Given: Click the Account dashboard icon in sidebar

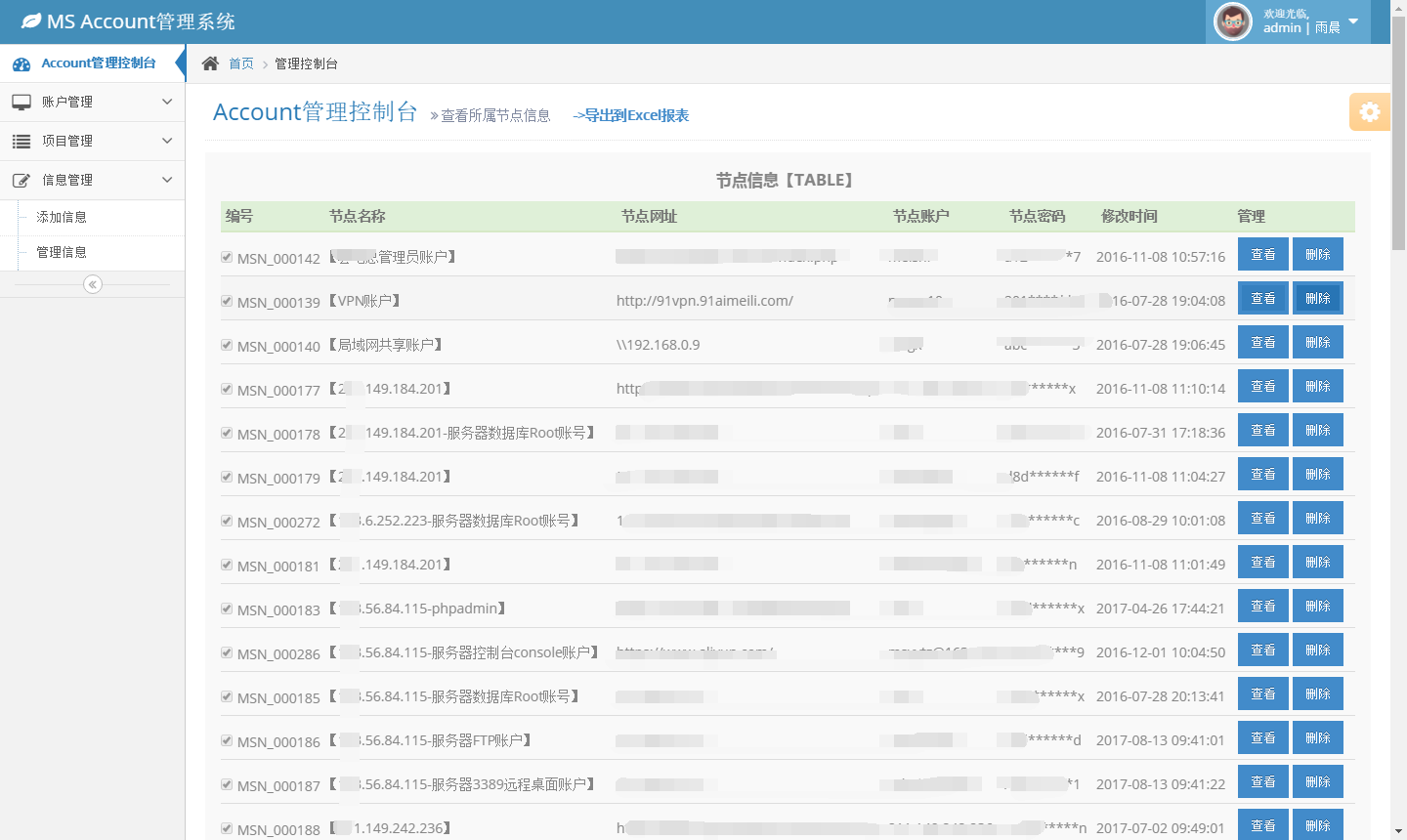Looking at the screenshot, I should [x=21, y=64].
